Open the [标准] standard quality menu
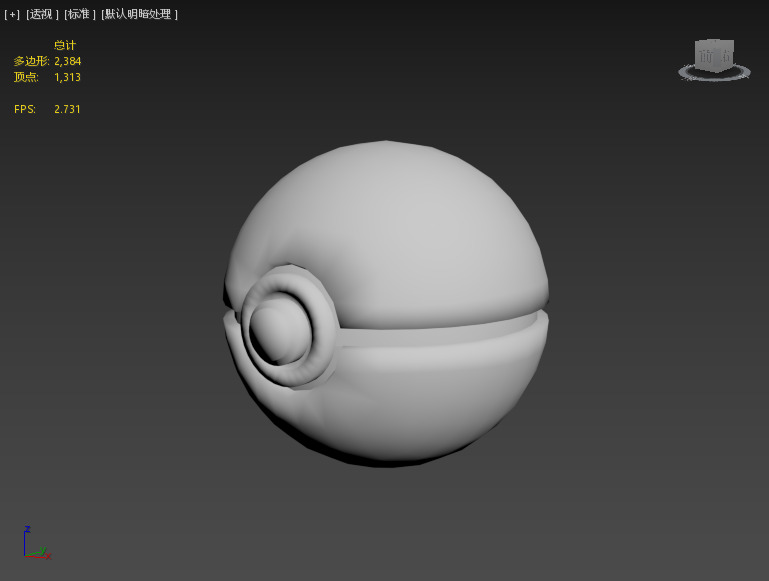 click(x=80, y=15)
